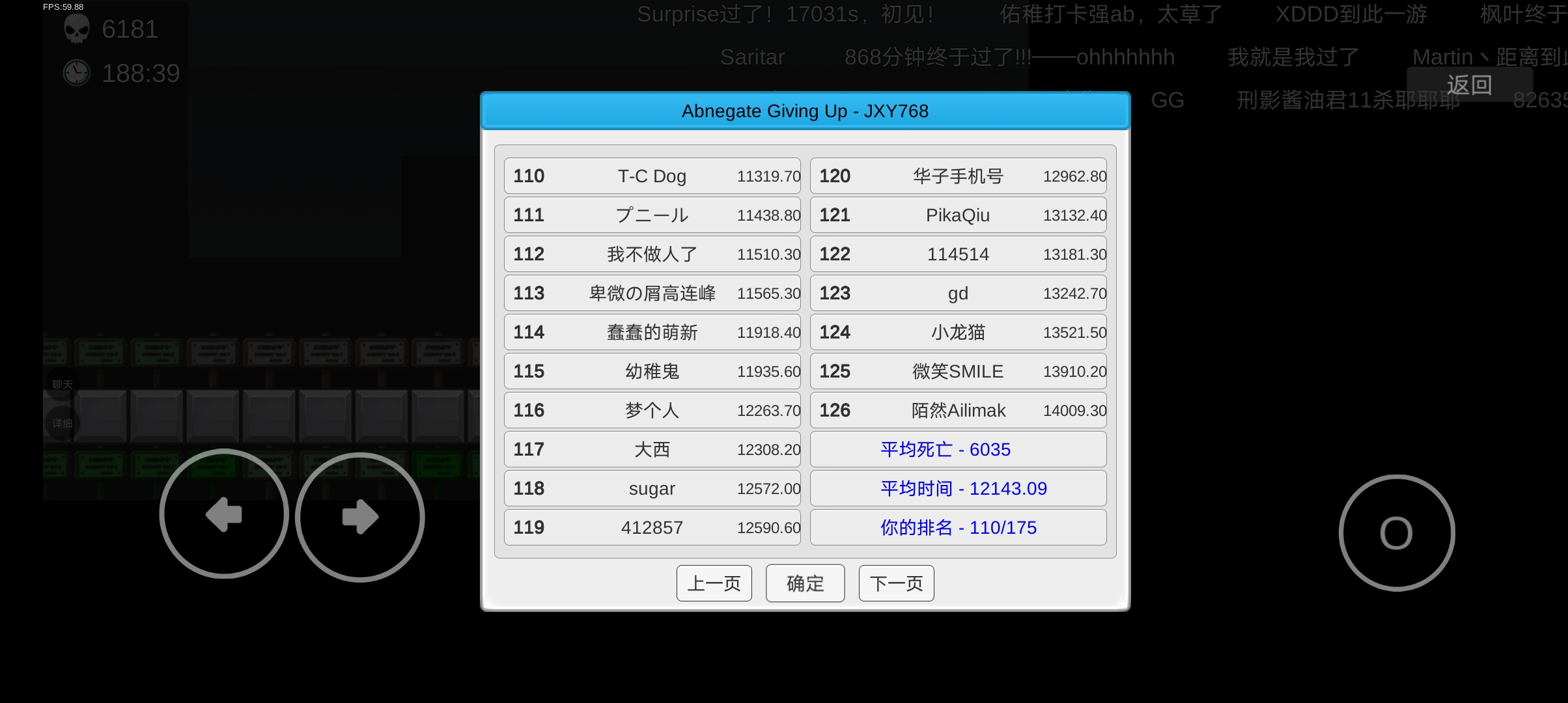Click the elapsed time 188:39

[141, 74]
